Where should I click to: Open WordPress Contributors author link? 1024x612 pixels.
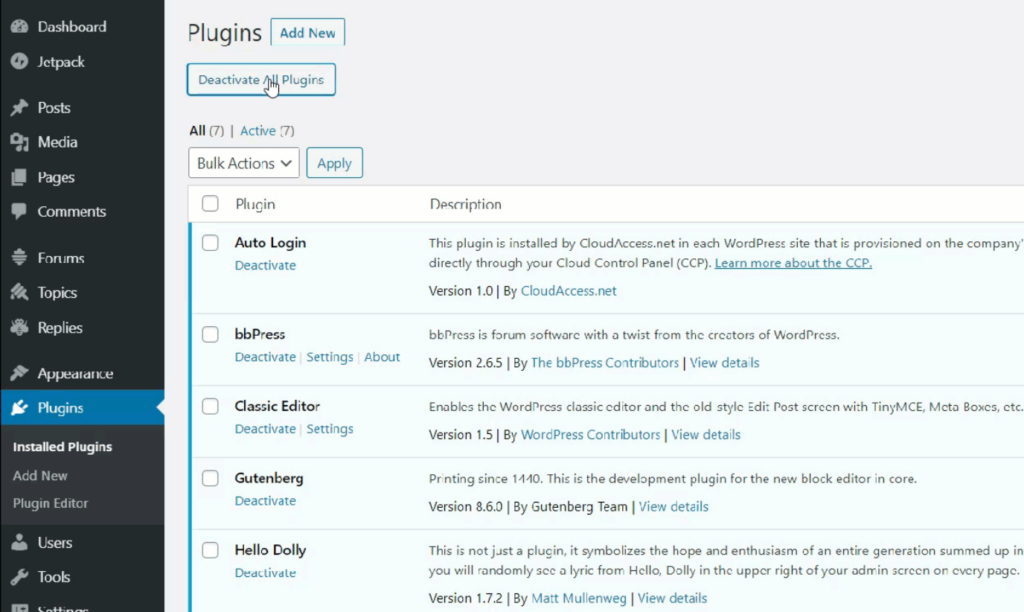[x=590, y=434]
